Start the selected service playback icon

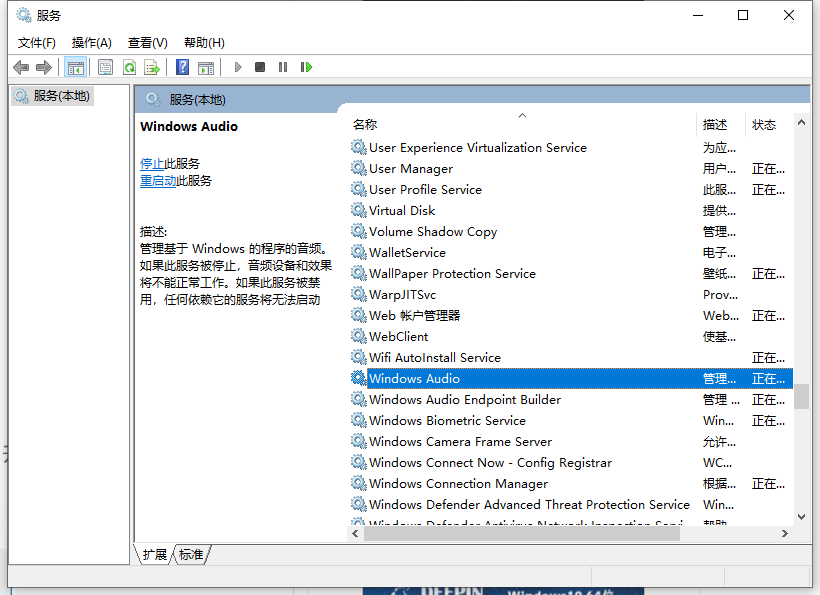click(237, 66)
